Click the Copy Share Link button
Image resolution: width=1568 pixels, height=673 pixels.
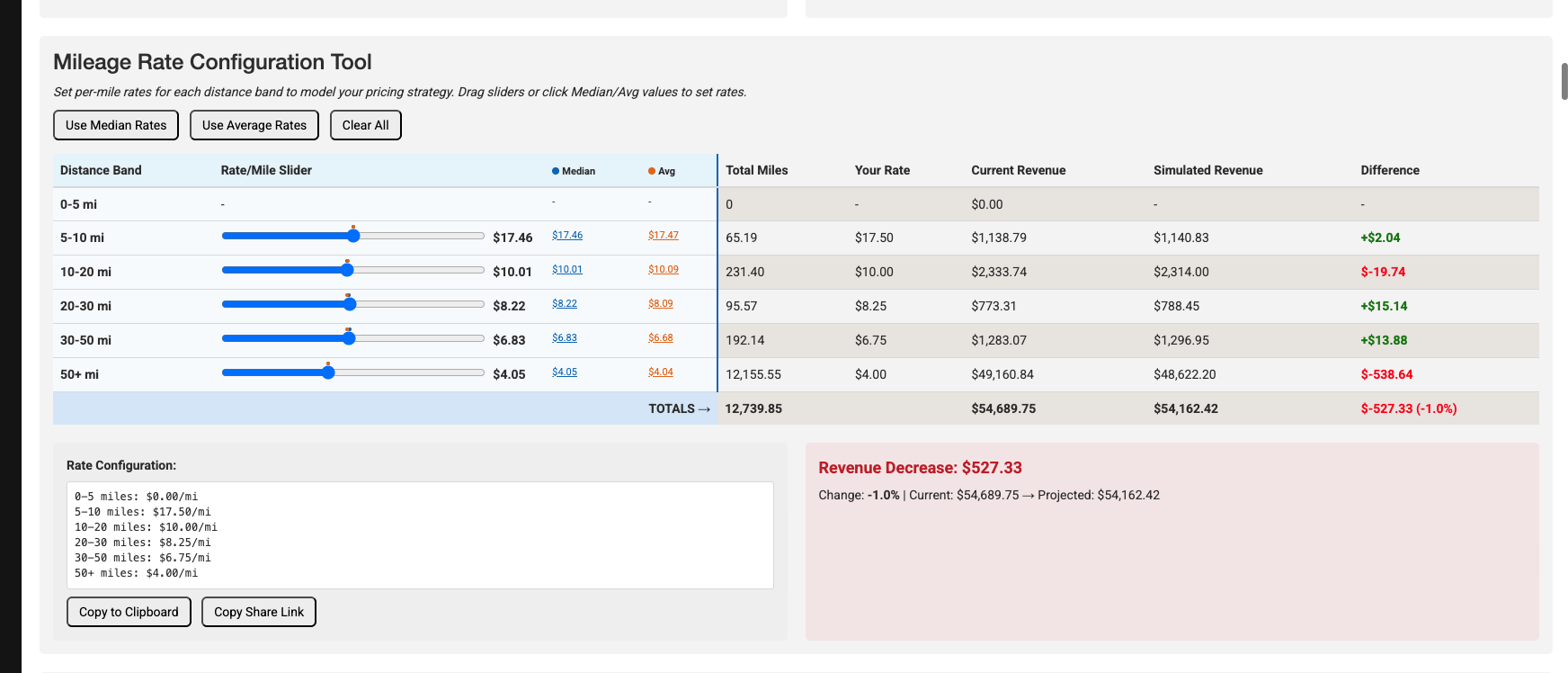click(259, 612)
